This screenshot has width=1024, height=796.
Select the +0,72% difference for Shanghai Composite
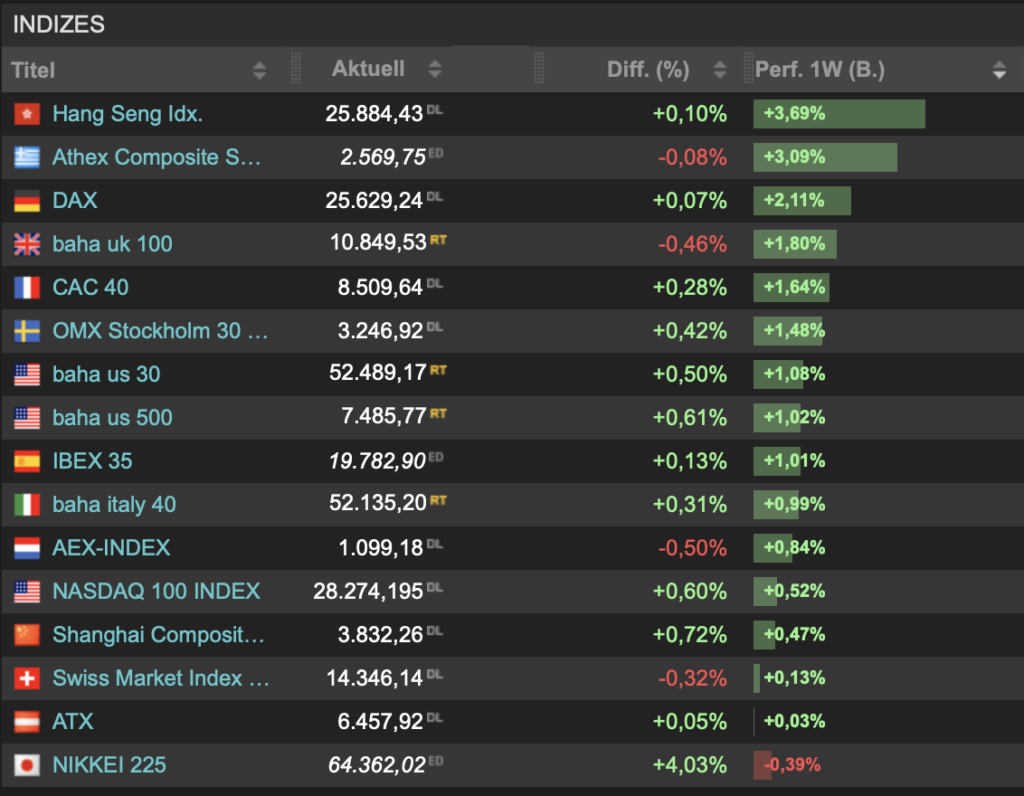[690, 635]
